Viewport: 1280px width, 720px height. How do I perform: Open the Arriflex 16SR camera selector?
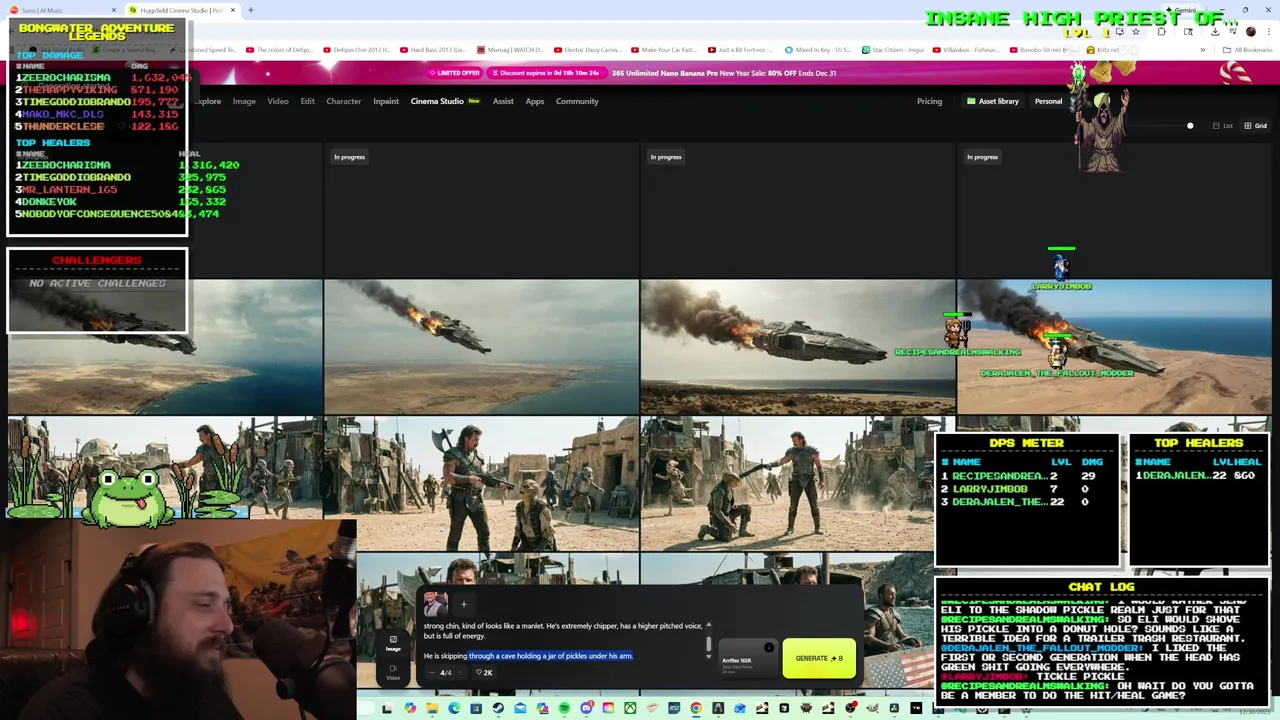tap(746, 658)
